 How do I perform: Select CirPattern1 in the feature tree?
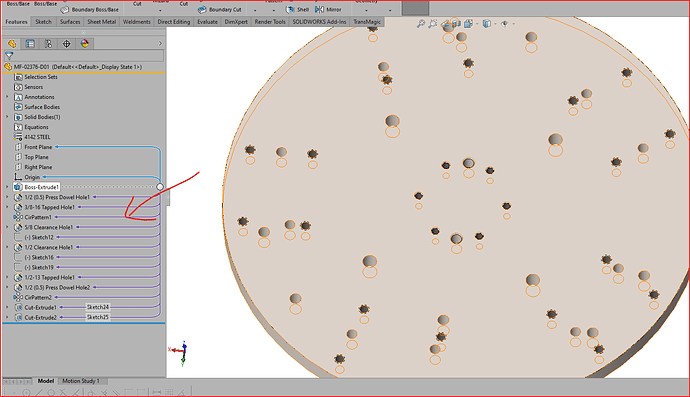click(x=38, y=217)
